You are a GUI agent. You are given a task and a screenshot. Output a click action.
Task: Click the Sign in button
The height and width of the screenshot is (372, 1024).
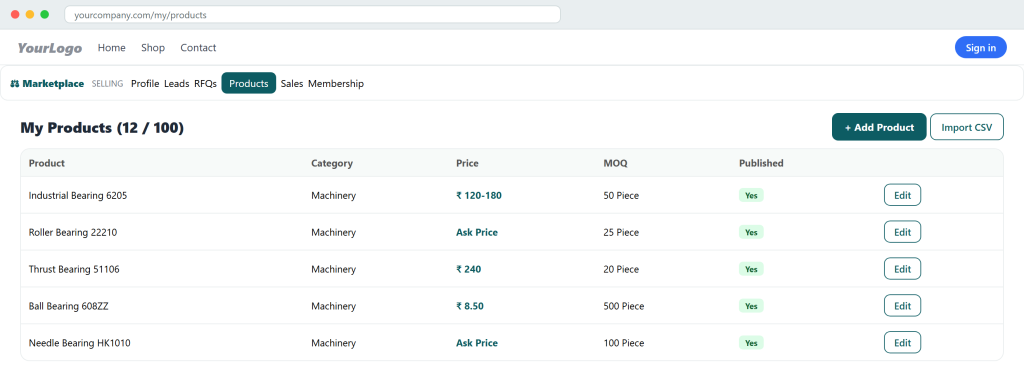click(x=980, y=48)
